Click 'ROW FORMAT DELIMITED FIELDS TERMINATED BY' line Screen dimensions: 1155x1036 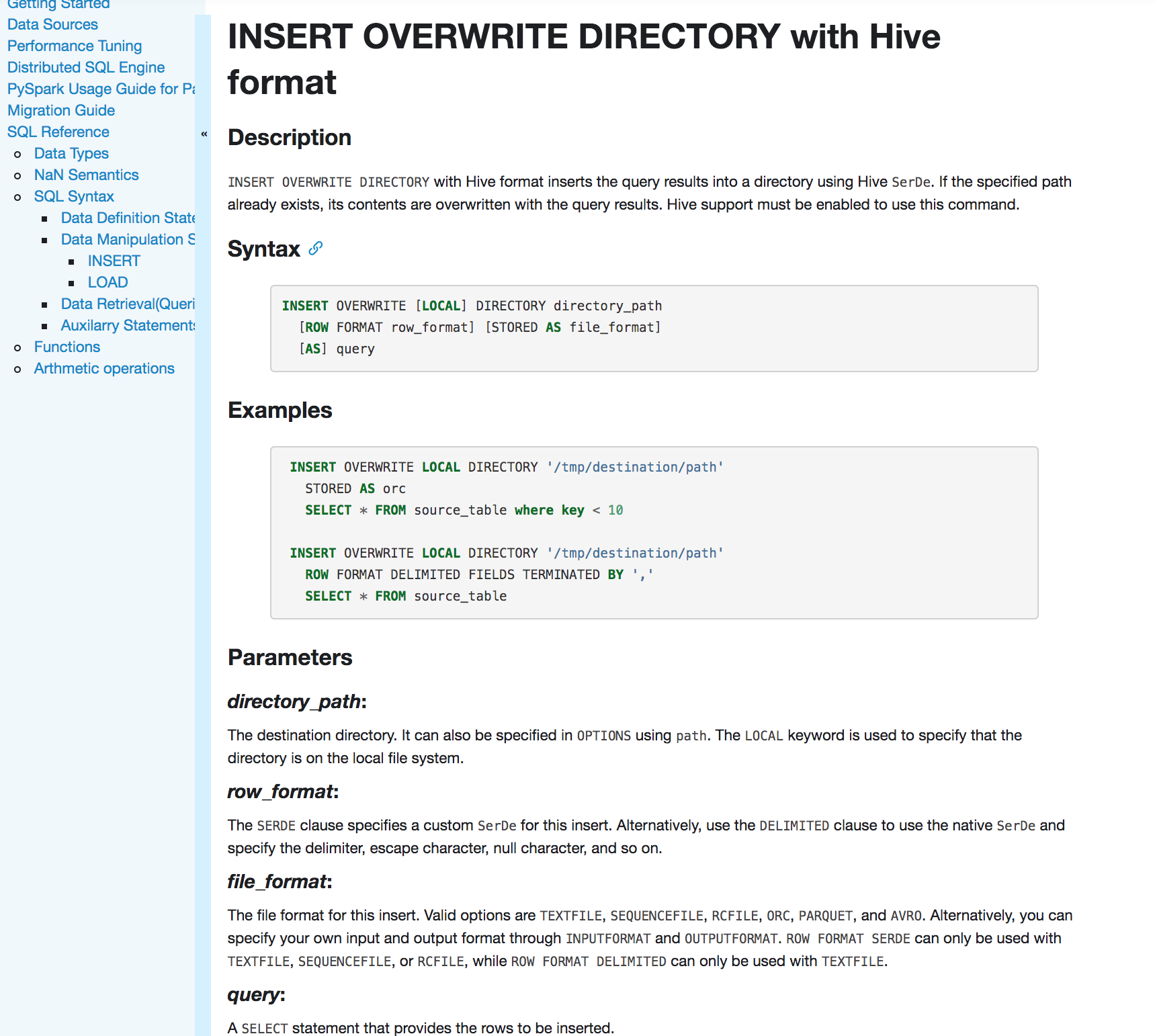click(479, 575)
